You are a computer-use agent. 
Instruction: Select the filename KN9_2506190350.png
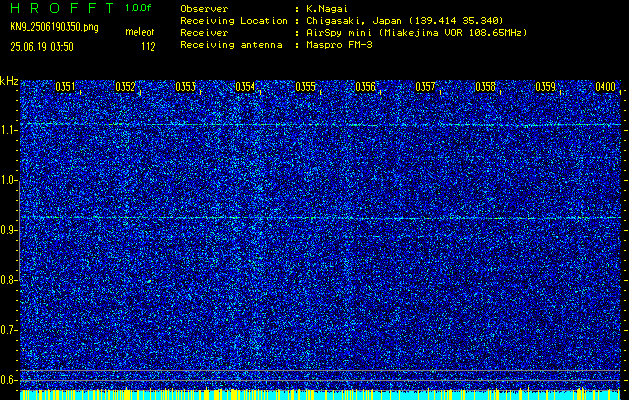pyautogui.click(x=54, y=27)
